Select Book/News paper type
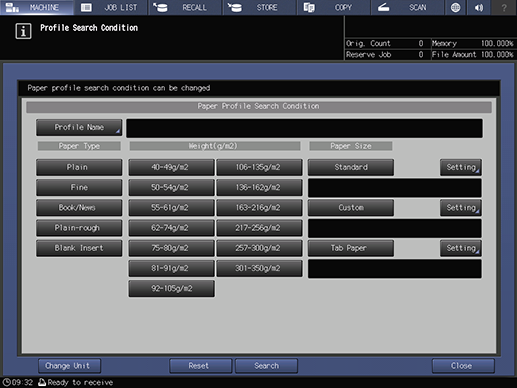This screenshot has height=388, width=517. tap(79, 208)
